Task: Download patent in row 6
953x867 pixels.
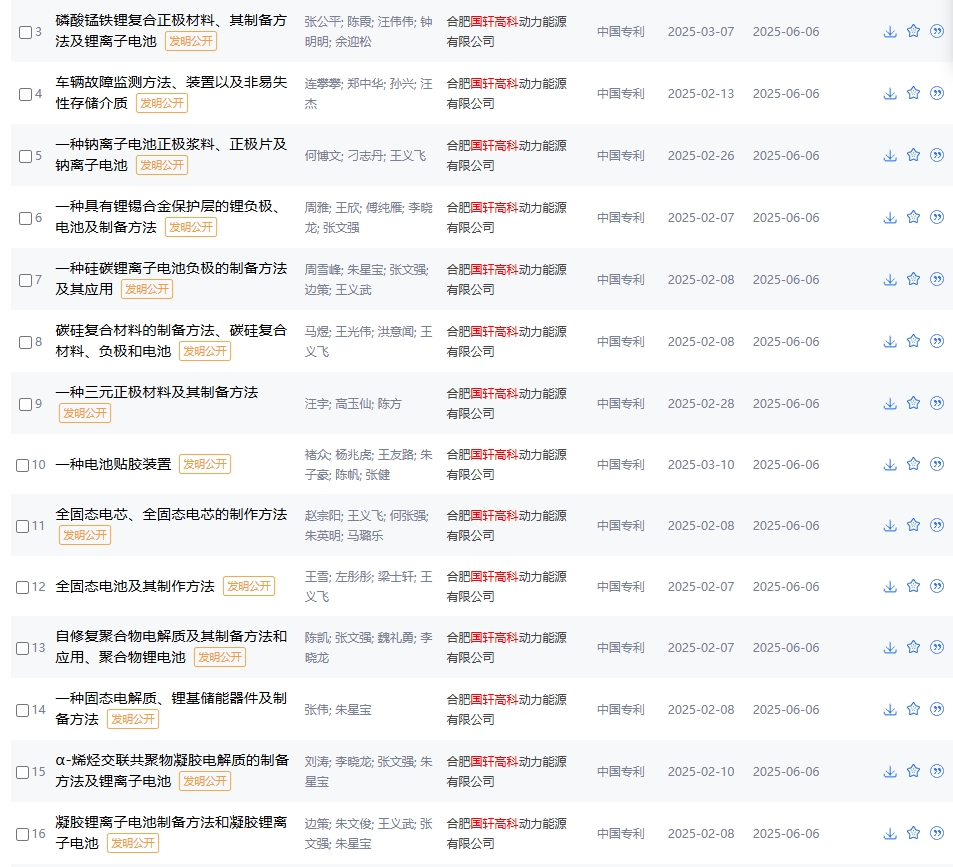Action: pos(890,218)
